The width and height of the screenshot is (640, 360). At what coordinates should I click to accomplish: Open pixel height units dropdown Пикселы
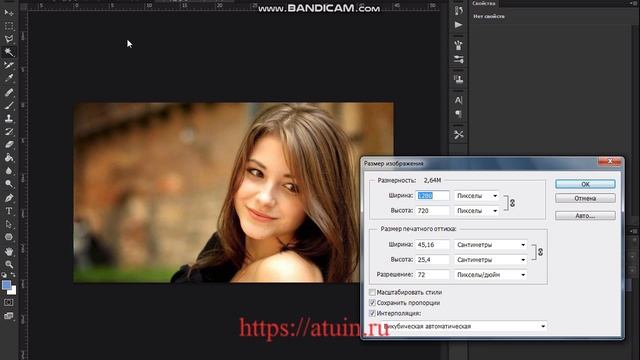click(477, 211)
